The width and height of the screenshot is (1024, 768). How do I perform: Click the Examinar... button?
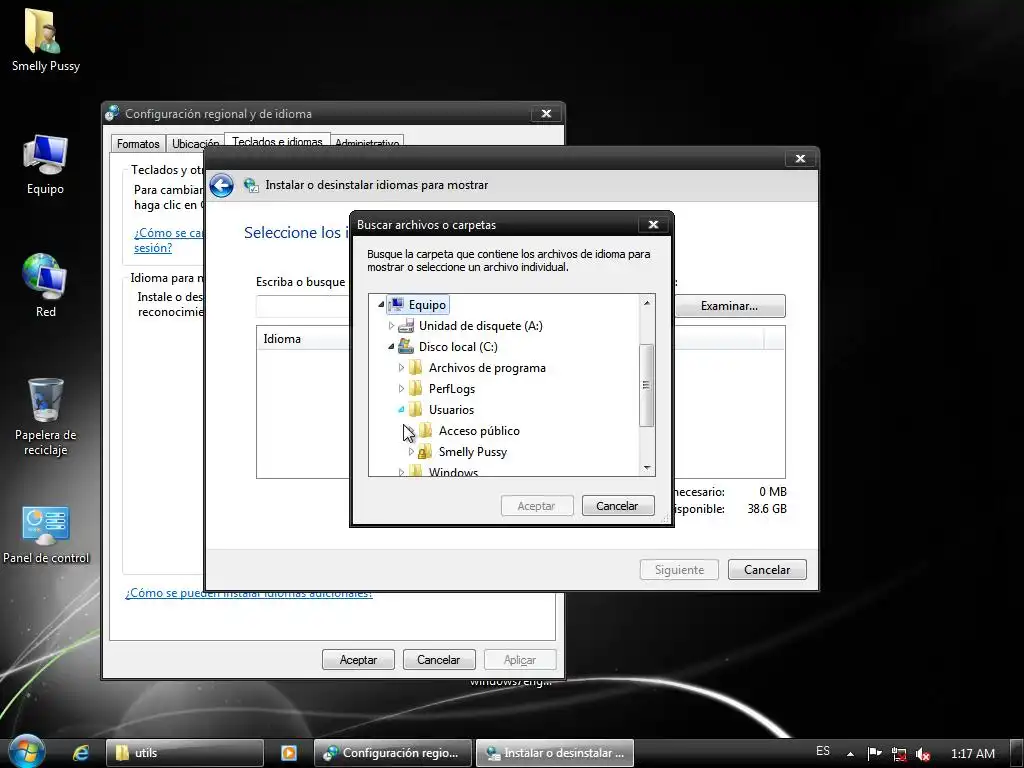coord(729,306)
